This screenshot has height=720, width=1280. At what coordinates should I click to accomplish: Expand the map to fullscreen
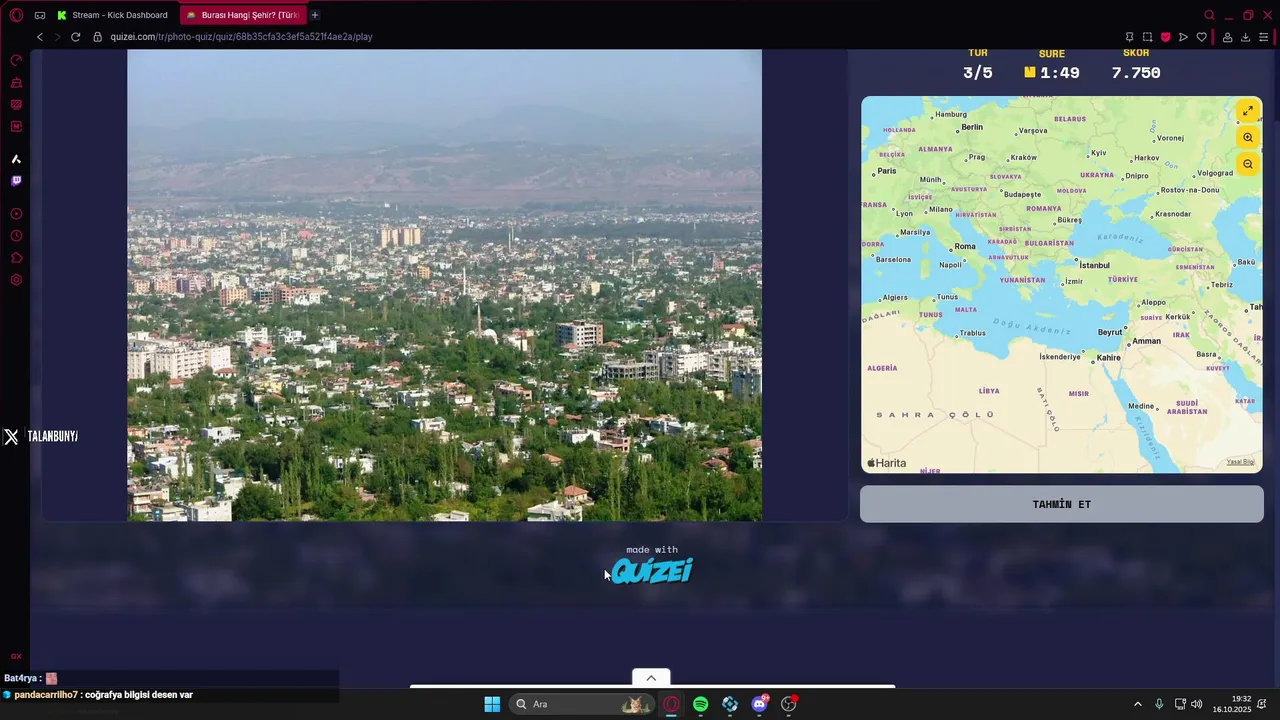pyautogui.click(x=1247, y=111)
